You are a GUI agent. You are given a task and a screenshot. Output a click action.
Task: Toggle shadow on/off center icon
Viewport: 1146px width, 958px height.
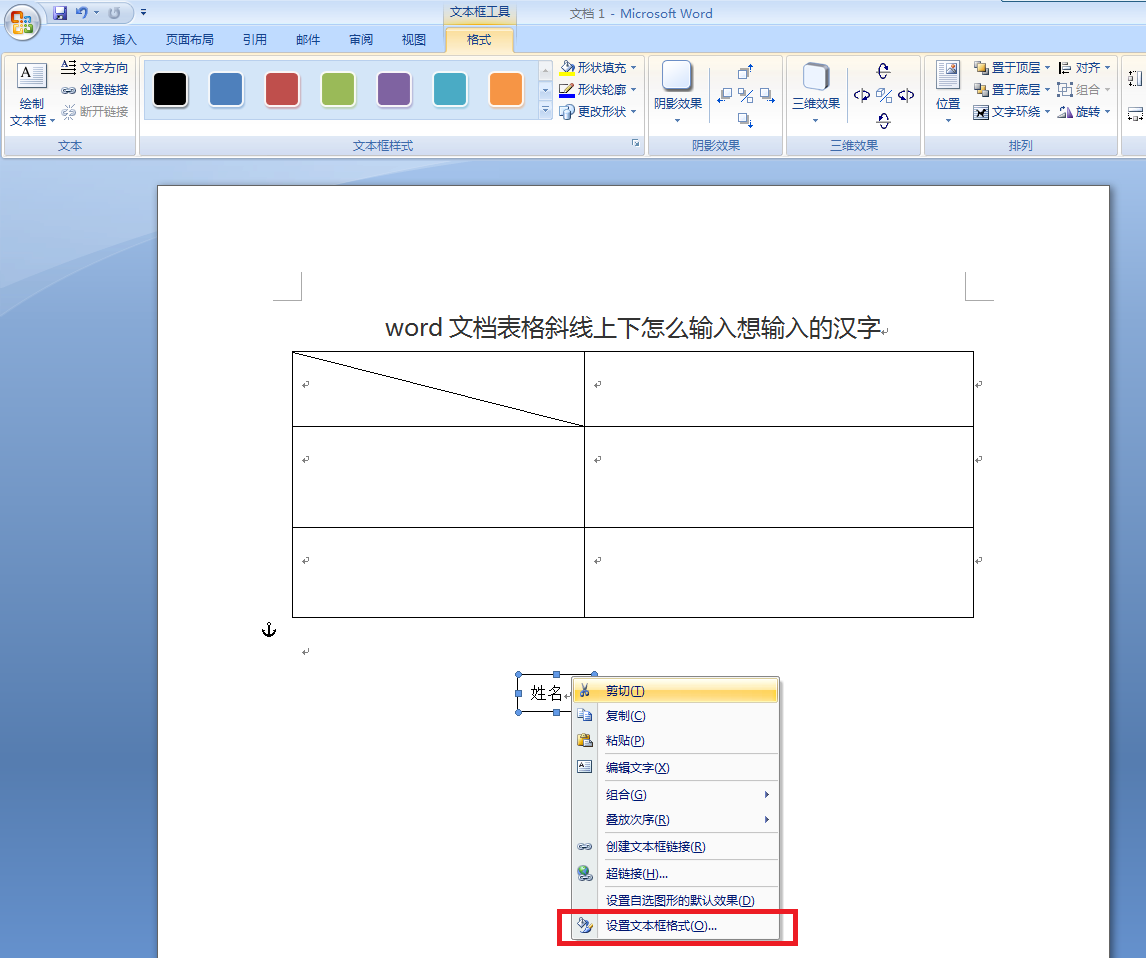click(745, 95)
